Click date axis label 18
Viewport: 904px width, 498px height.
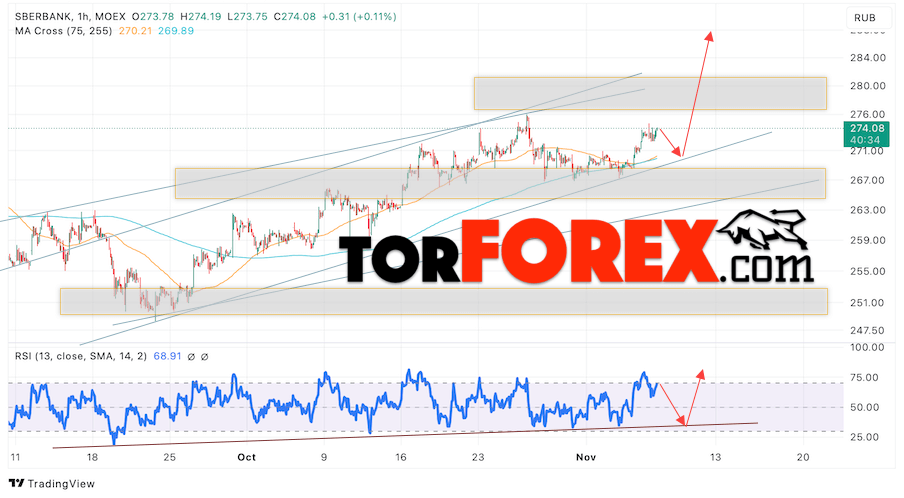click(92, 458)
